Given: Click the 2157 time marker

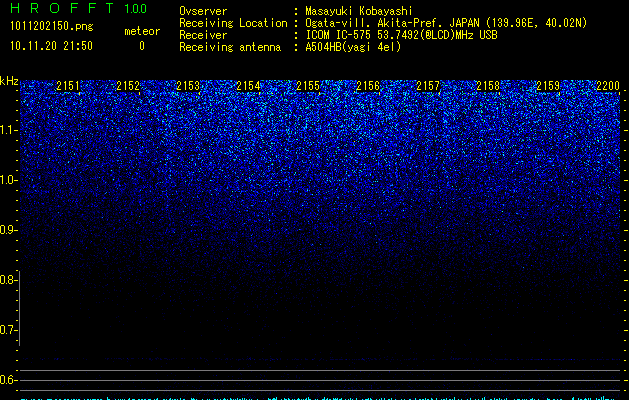Looking at the screenshot, I should click(x=428, y=86).
